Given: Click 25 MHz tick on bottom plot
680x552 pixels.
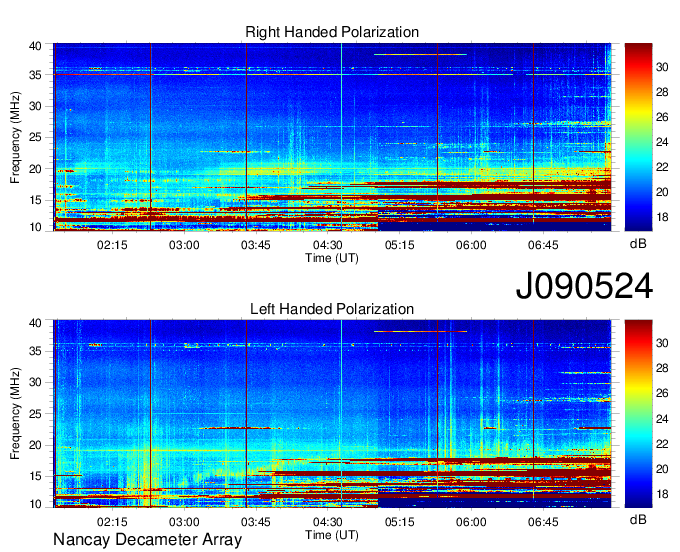Looking at the screenshot, I should point(35,414).
